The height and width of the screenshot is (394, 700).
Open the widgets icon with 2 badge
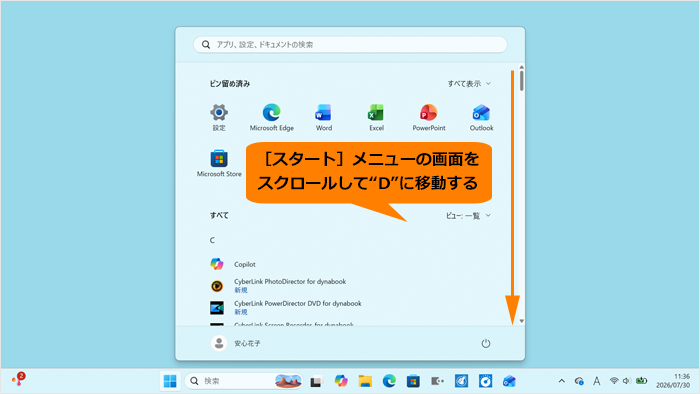pyautogui.click(x=18, y=379)
